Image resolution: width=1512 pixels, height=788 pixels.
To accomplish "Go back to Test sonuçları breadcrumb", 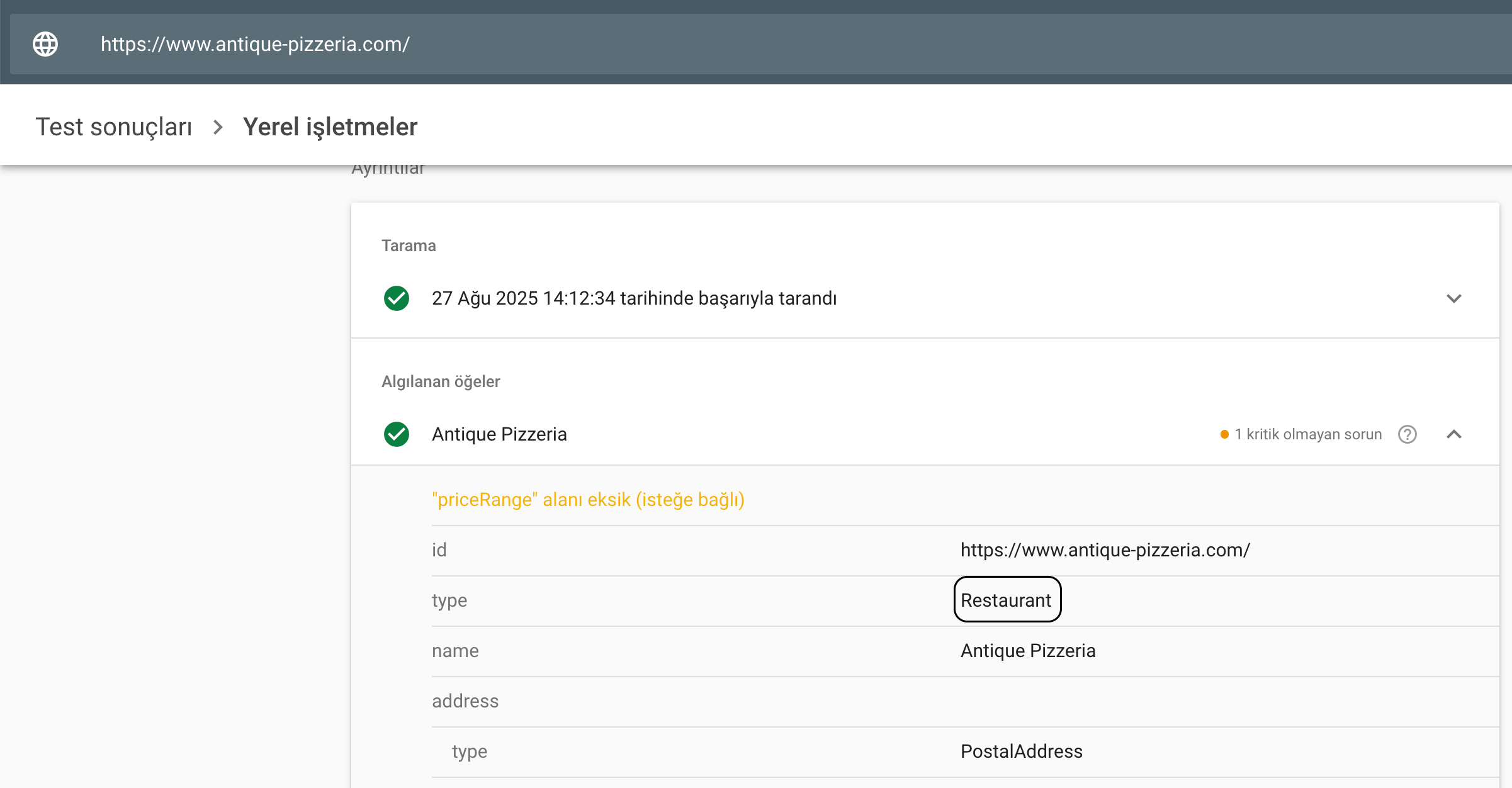I will 114,127.
